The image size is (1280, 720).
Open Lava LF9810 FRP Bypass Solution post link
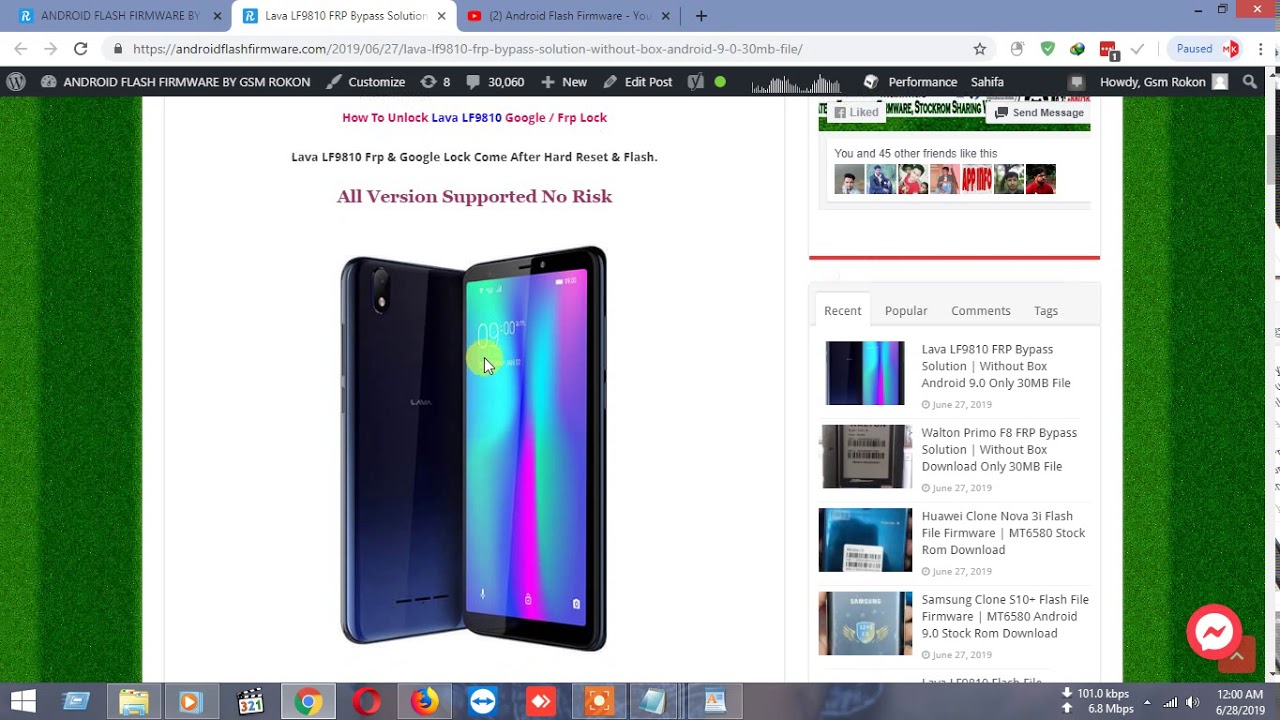[x=996, y=366]
